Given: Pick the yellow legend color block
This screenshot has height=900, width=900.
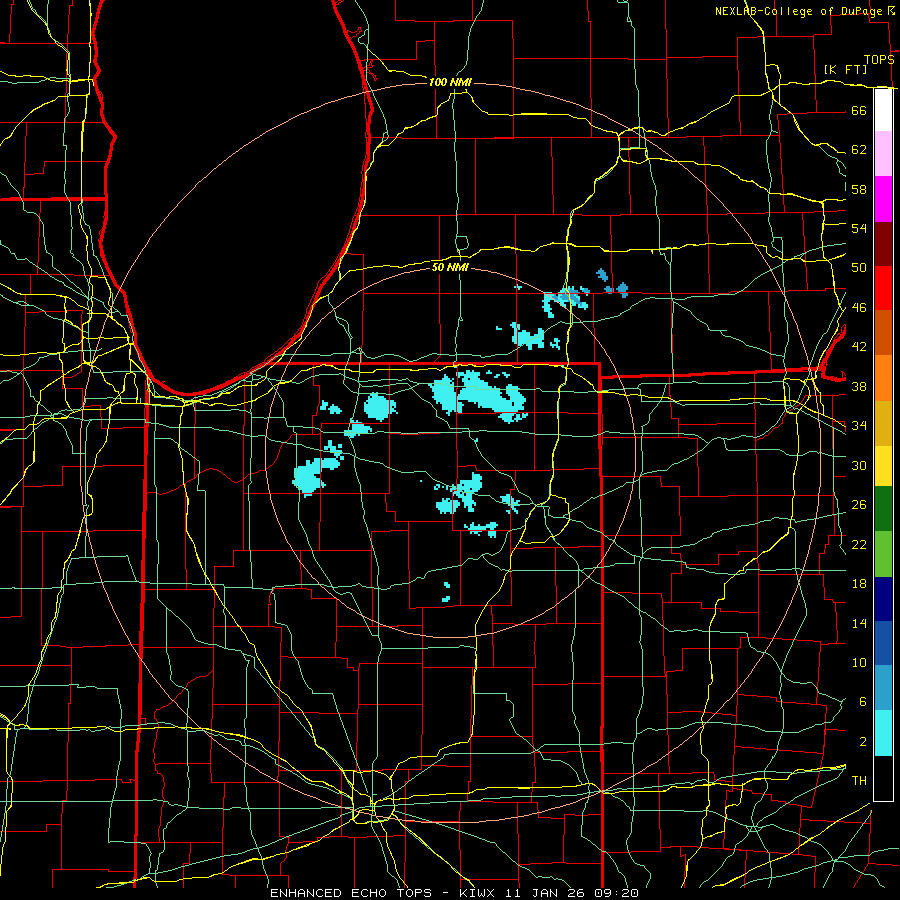Looking at the screenshot, I should [883, 466].
